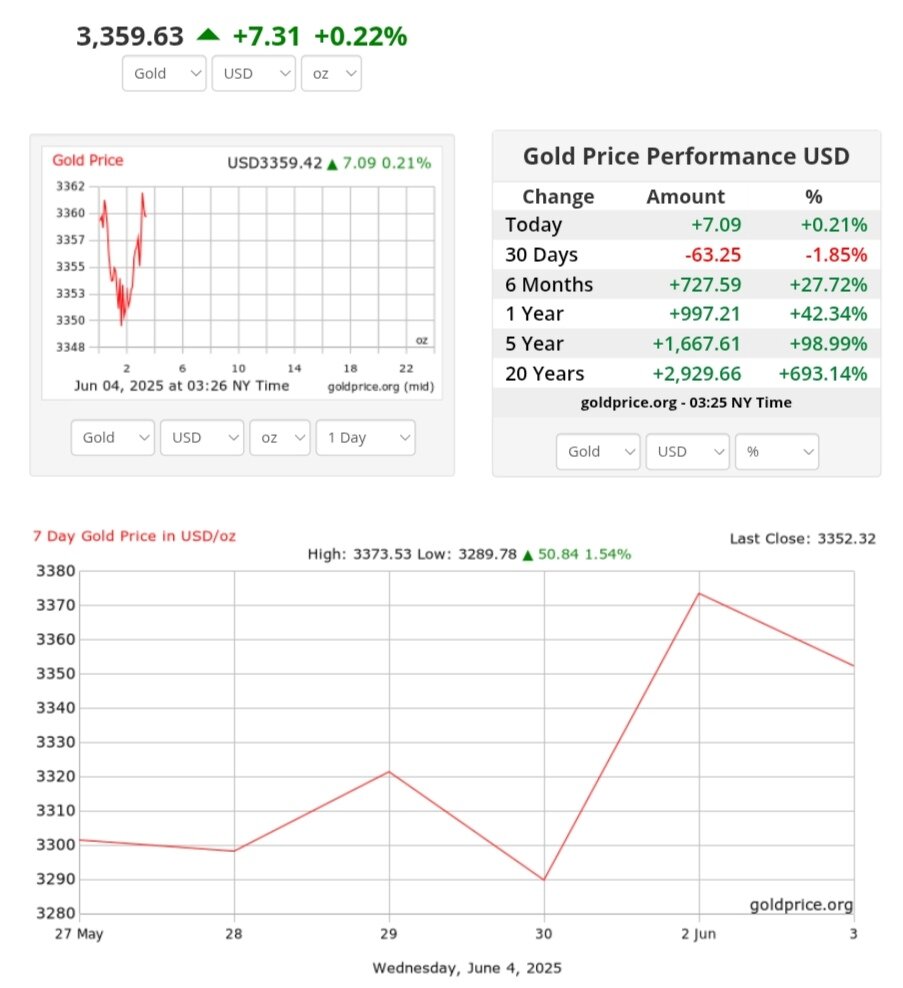Open the Gold dropdown under the performance table
Viewport: 903px width, 988px height.
click(597, 451)
